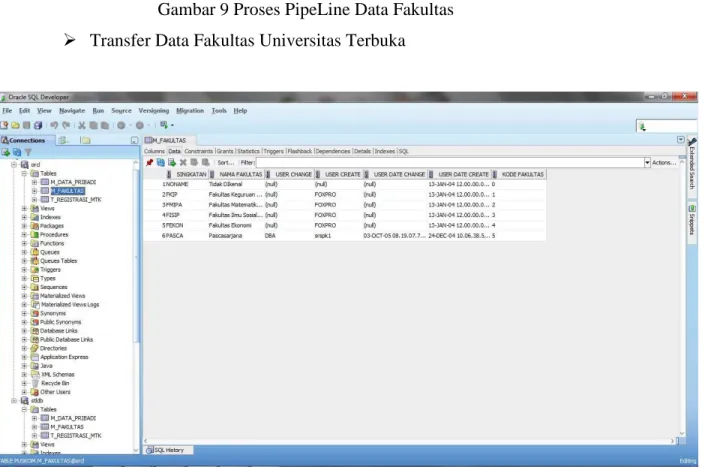Image resolution: width=705 pixels, height=467 pixels.
Task: Click the New file toolbar icon
Action: 4,125
